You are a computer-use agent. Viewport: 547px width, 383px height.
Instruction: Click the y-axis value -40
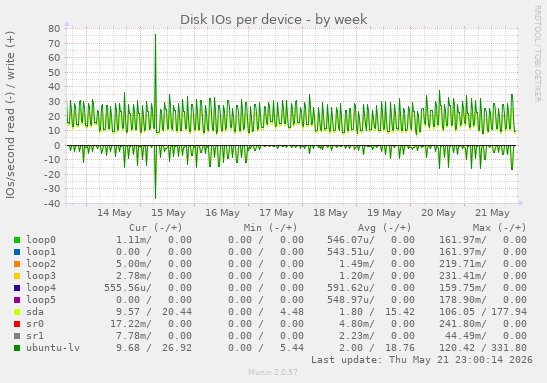tap(52, 203)
